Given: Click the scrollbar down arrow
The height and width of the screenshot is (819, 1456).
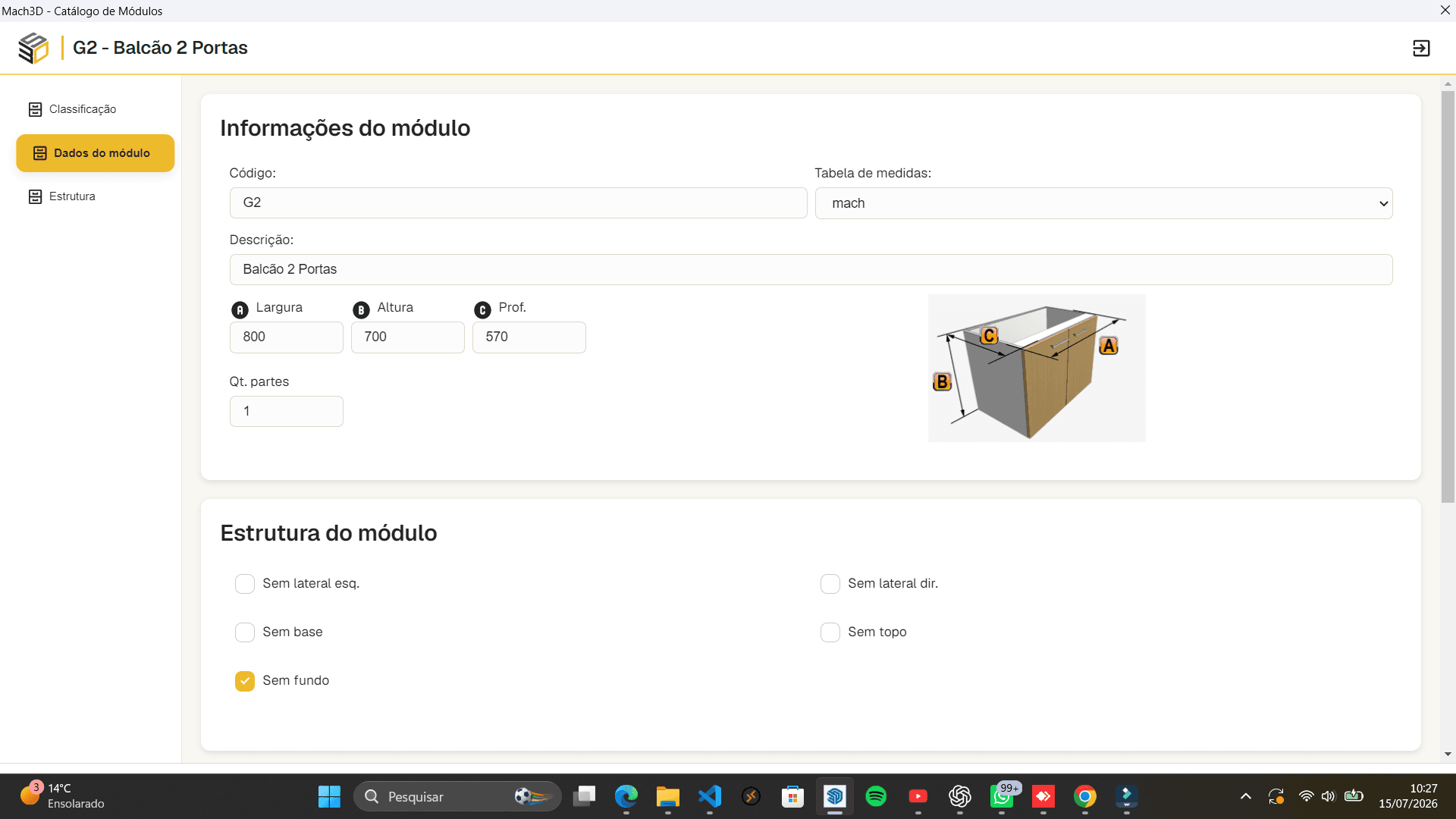Looking at the screenshot, I should click(1448, 755).
